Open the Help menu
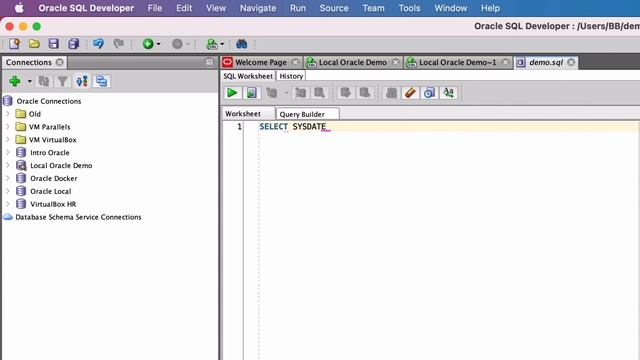640x360 pixels. (490, 8)
